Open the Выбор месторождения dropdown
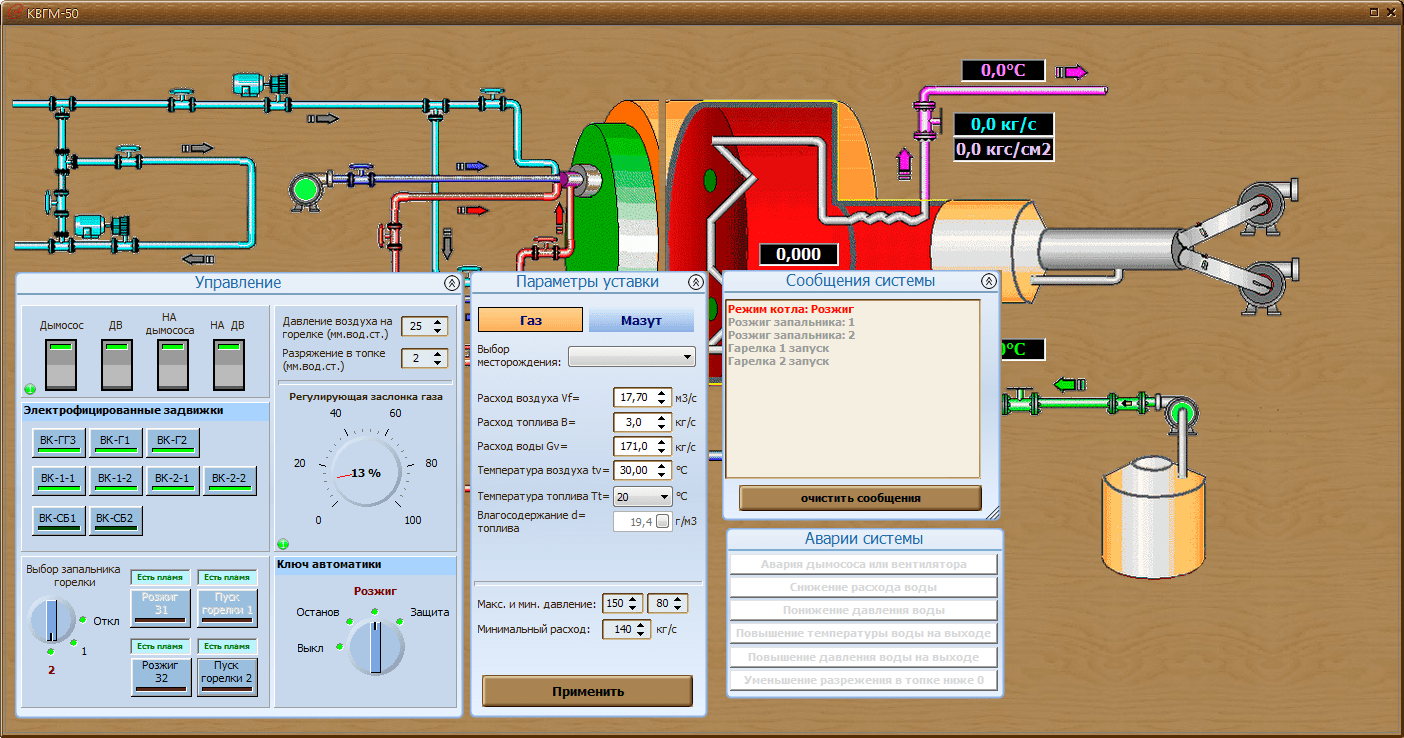 [x=632, y=357]
